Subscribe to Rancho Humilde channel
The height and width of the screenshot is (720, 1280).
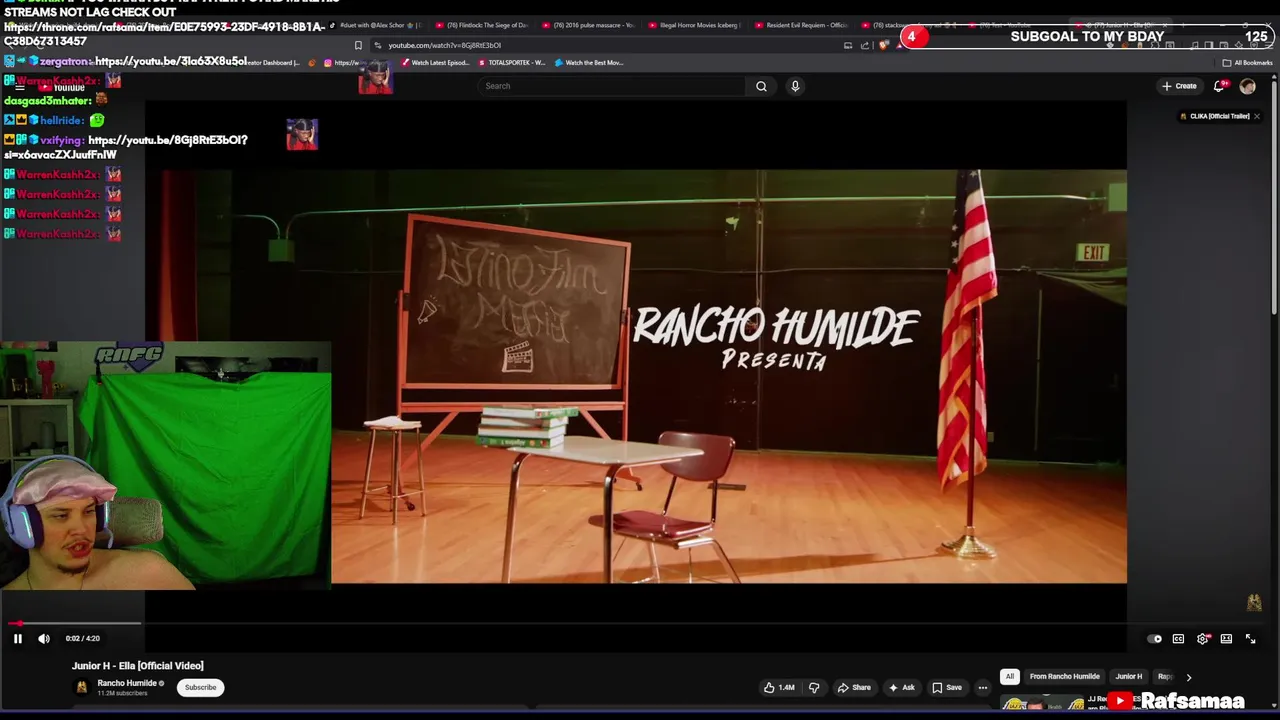[200, 687]
